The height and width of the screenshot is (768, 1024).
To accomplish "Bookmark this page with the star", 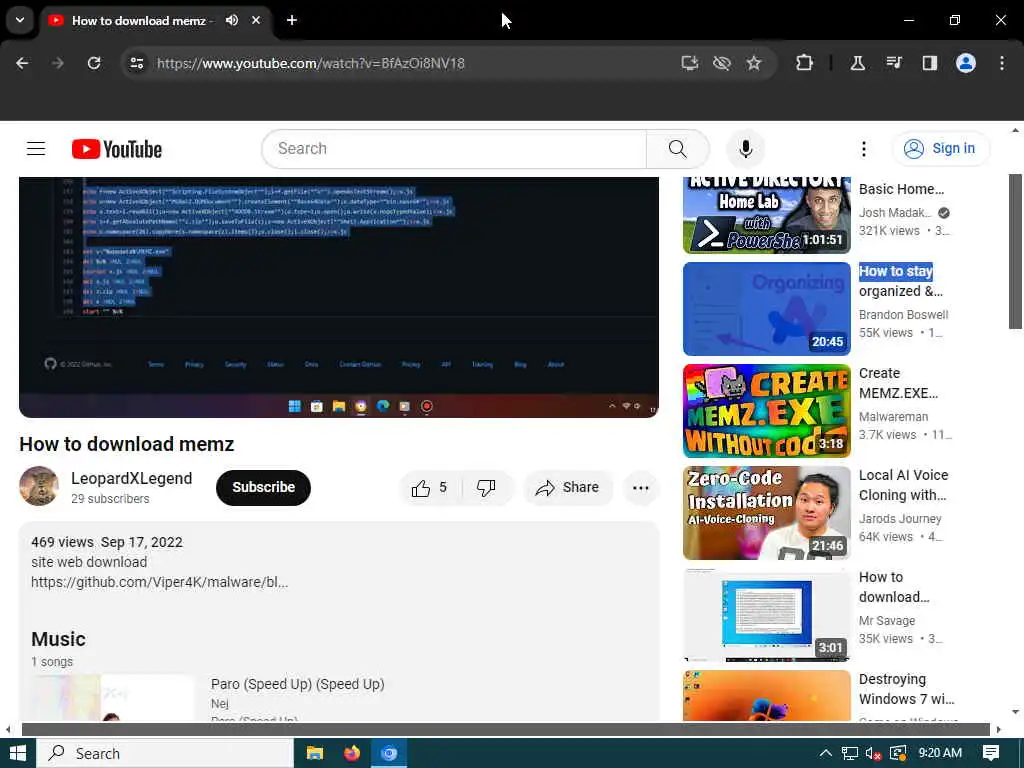I will pyautogui.click(x=754, y=63).
